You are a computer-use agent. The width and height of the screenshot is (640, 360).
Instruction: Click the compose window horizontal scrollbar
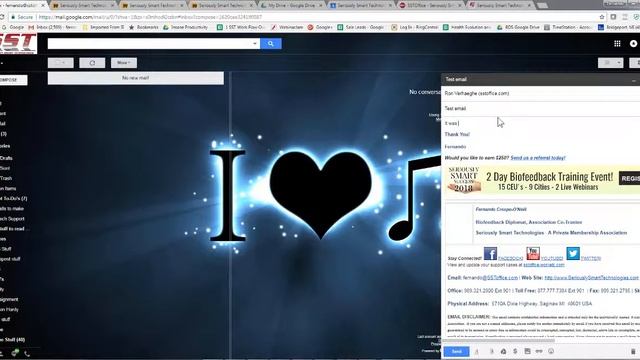pyautogui.click(x=499, y=340)
